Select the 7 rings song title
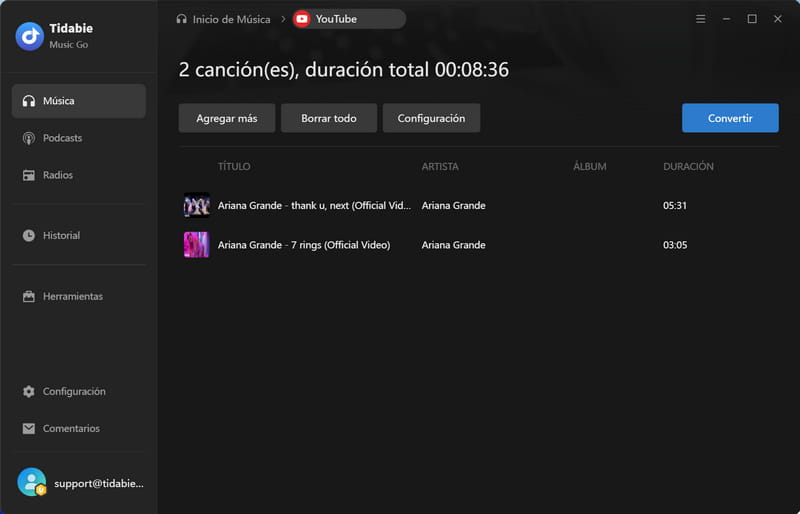800x514 pixels. click(x=304, y=245)
